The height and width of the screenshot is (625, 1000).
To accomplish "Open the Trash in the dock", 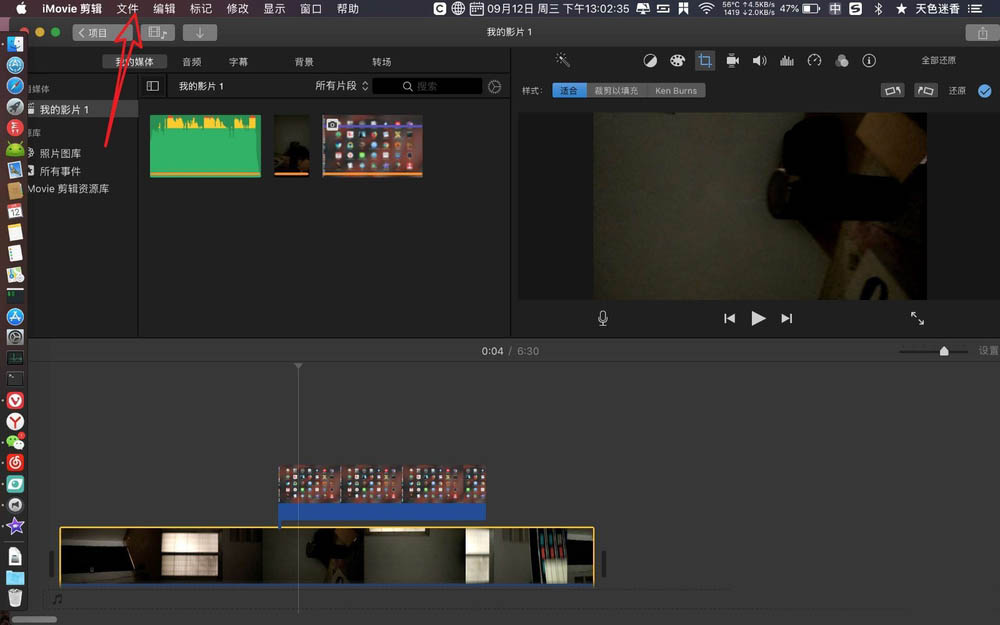I will [x=15, y=598].
